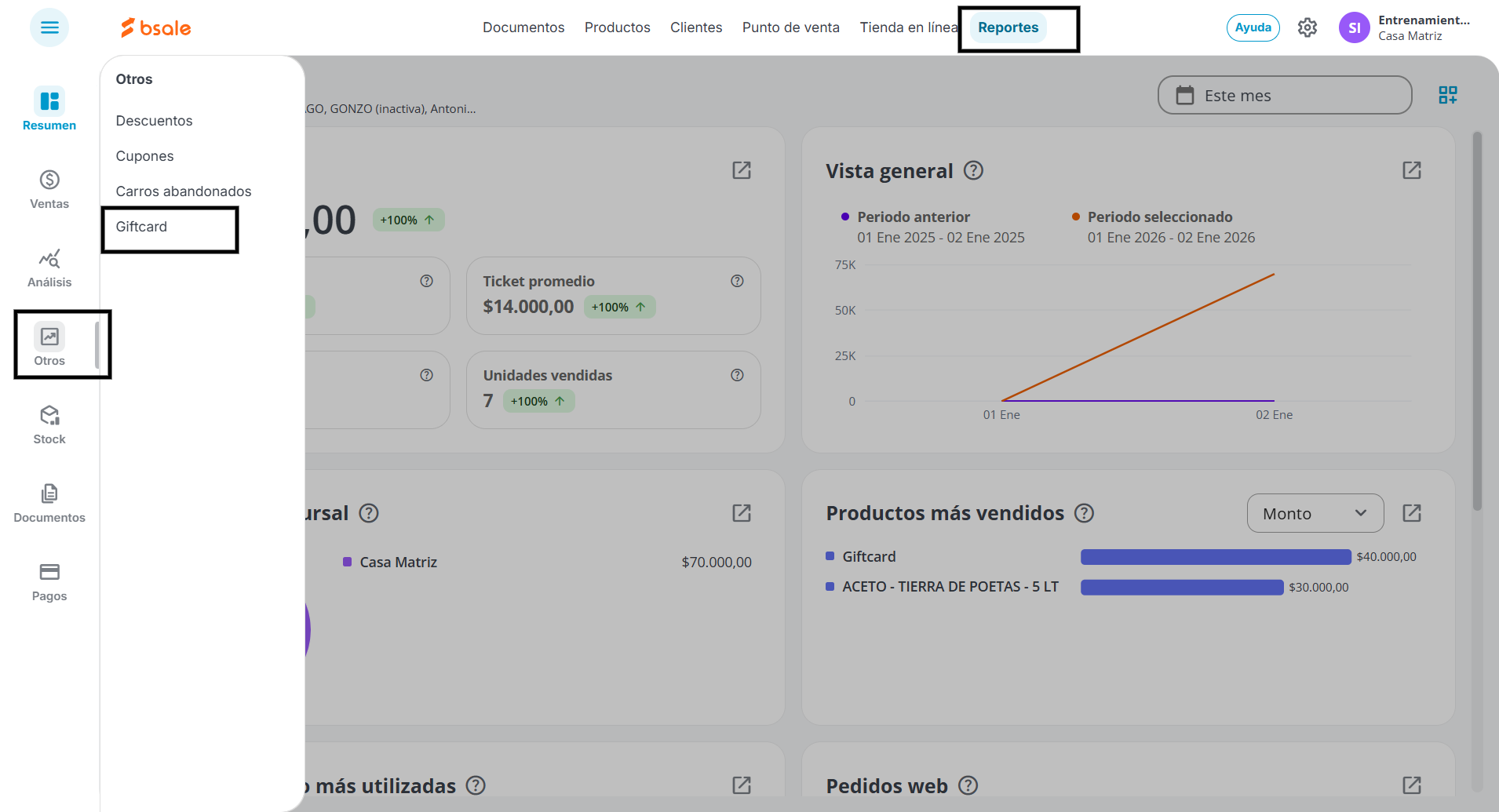Click the Casa Matriz legend entry
Image resolution: width=1499 pixels, height=812 pixels.
pos(390,562)
